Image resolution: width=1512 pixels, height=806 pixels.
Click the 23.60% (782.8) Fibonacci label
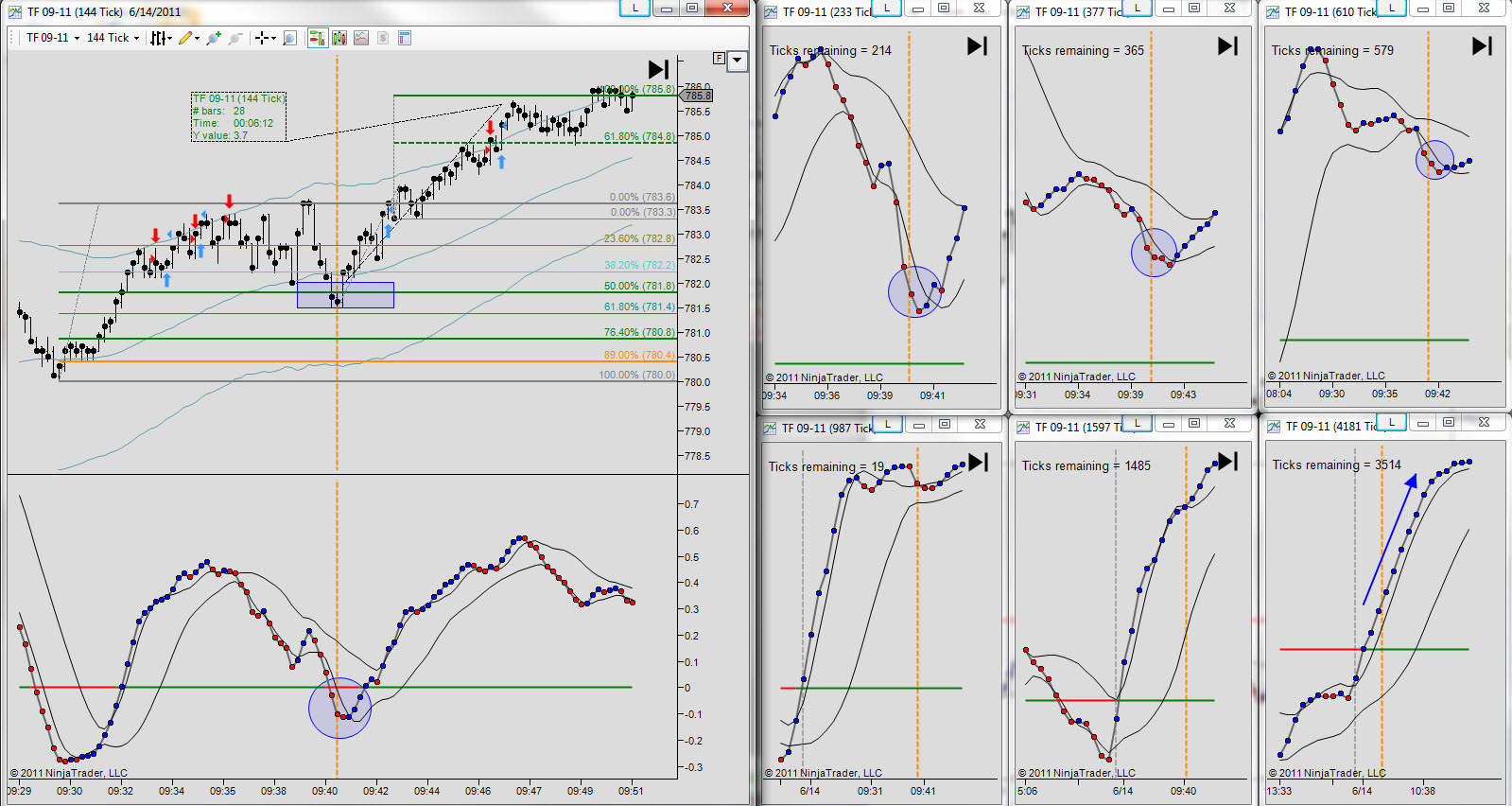(x=639, y=239)
